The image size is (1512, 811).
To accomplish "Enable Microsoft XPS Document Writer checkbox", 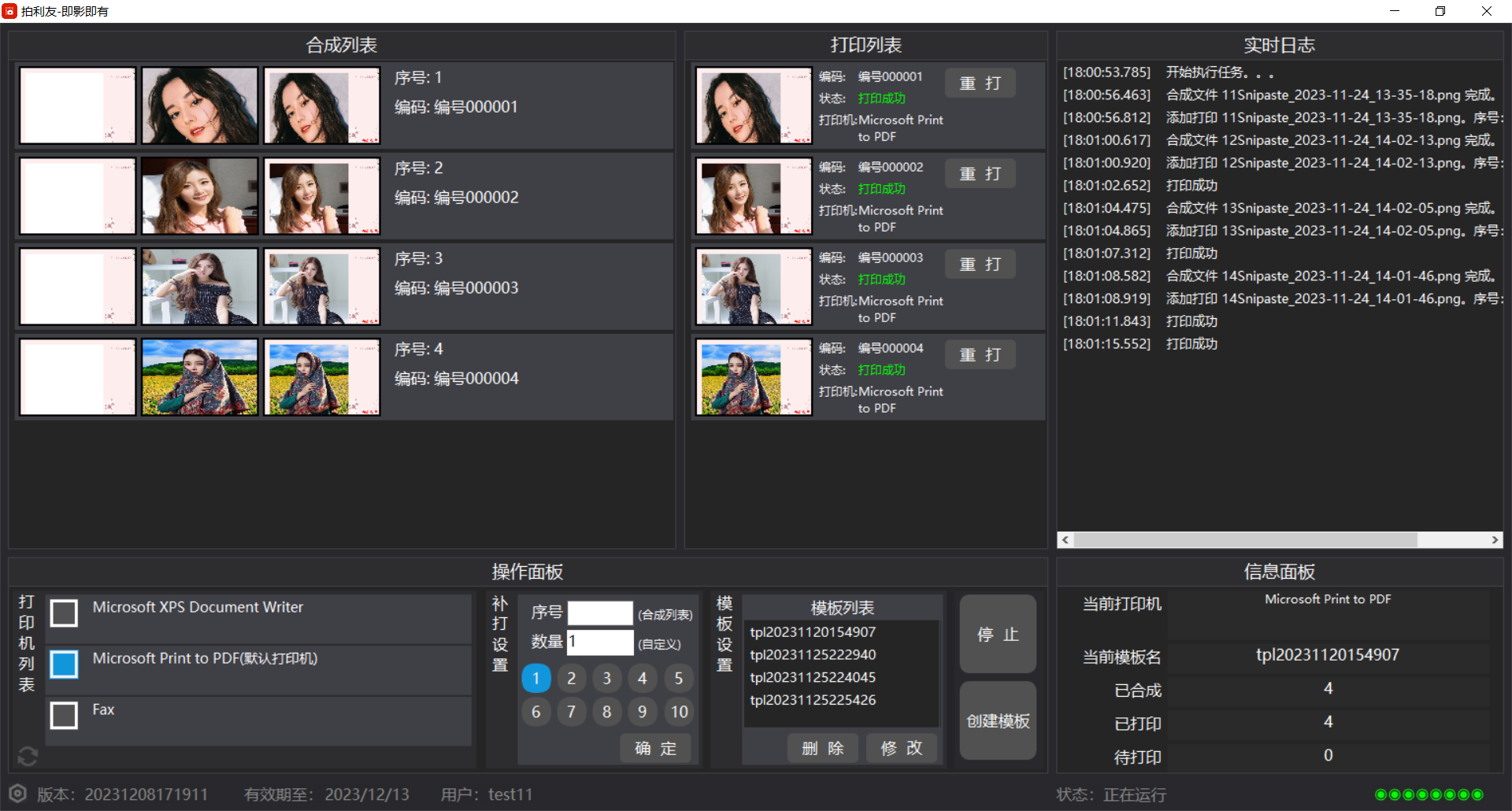I will point(64,613).
